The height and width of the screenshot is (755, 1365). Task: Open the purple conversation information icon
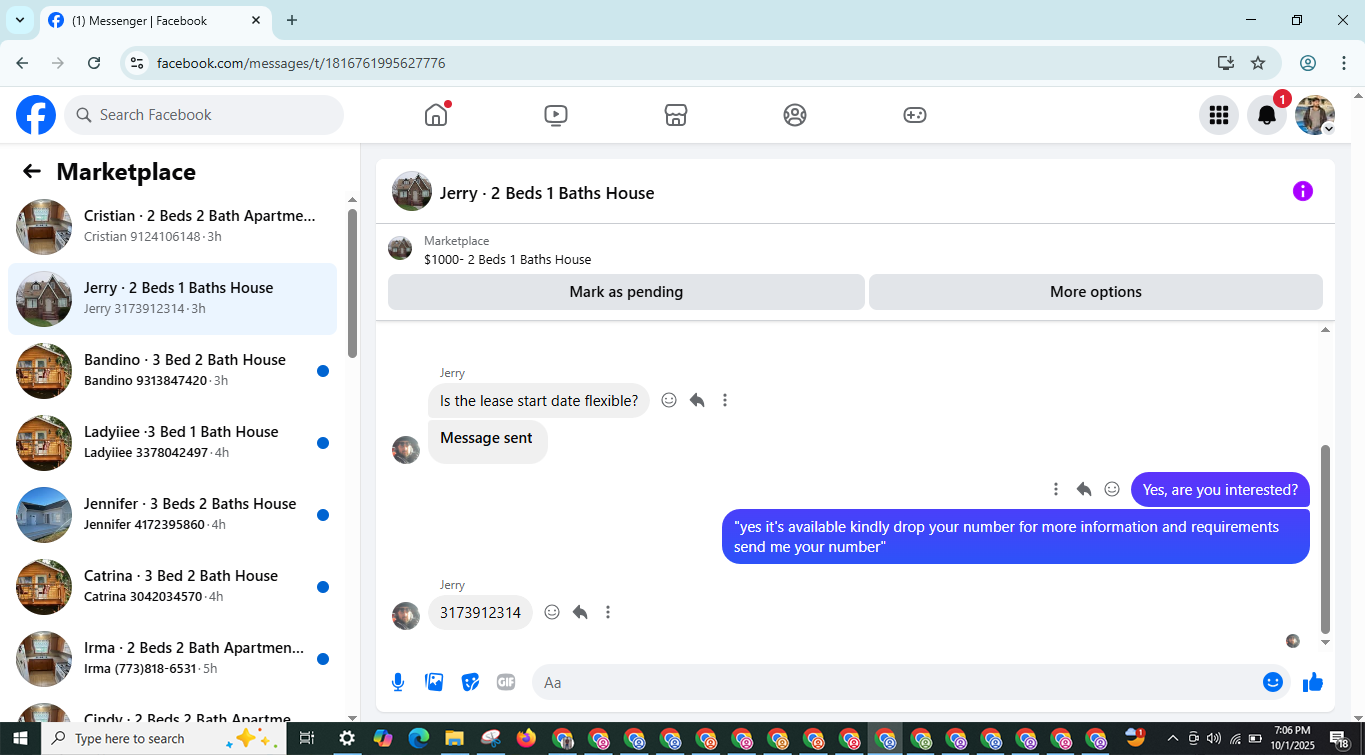pyautogui.click(x=1303, y=191)
